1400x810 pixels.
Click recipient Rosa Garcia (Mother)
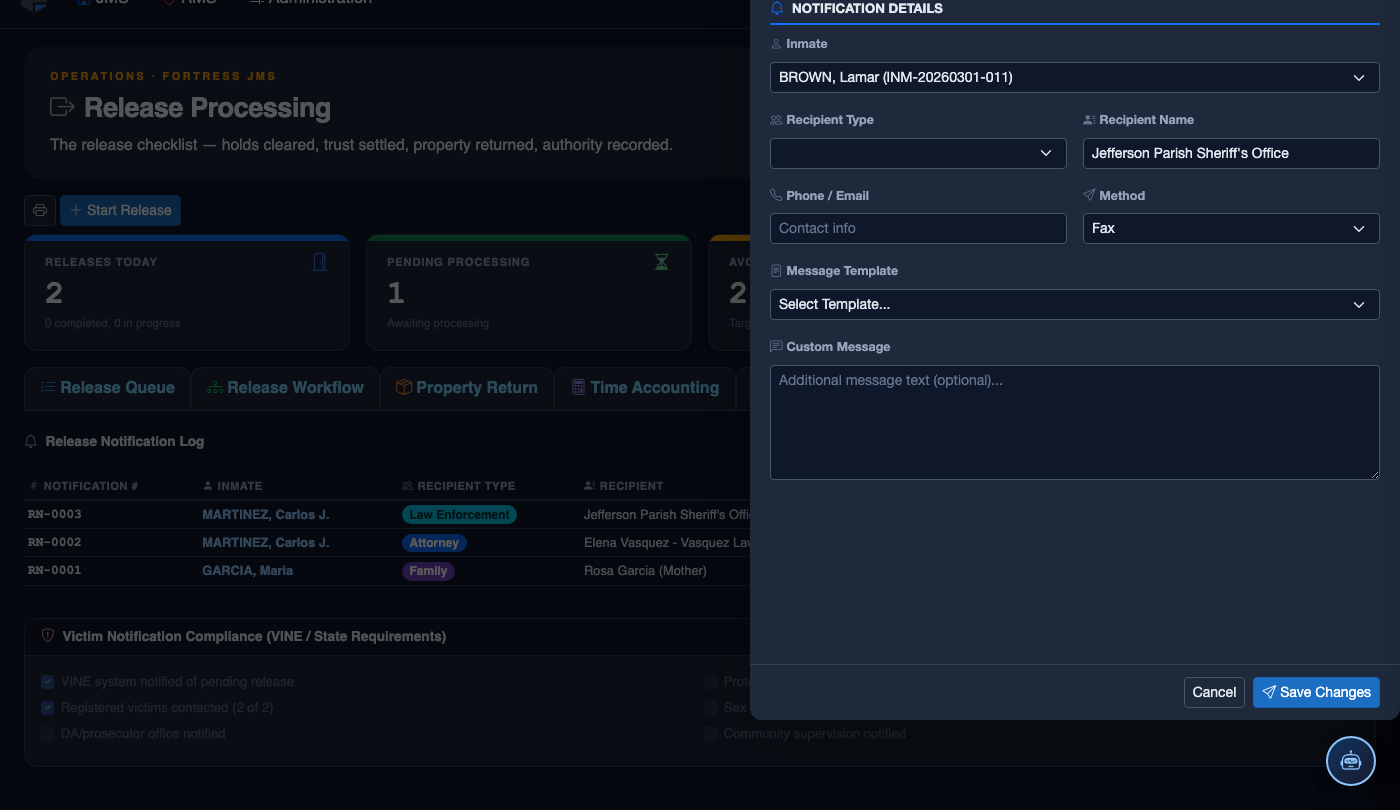(x=645, y=571)
